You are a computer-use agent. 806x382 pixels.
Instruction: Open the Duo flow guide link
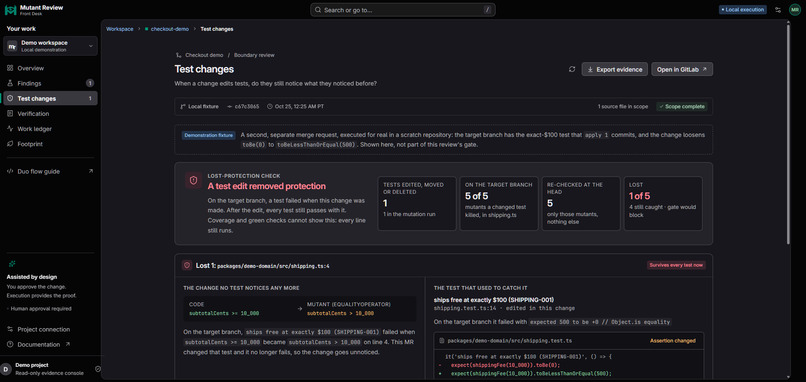click(50, 171)
